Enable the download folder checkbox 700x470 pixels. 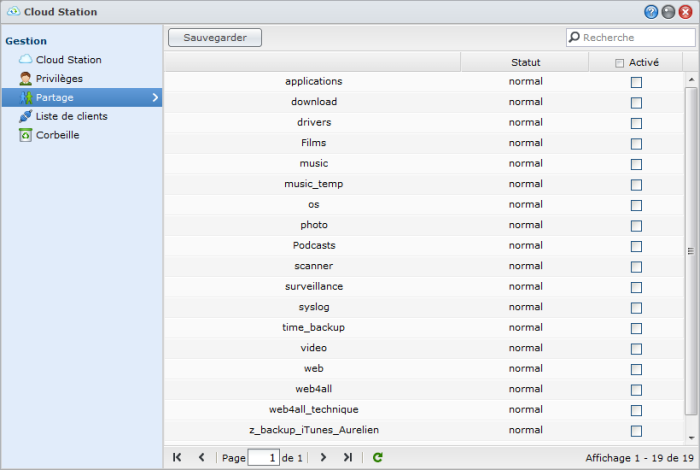coord(636,103)
